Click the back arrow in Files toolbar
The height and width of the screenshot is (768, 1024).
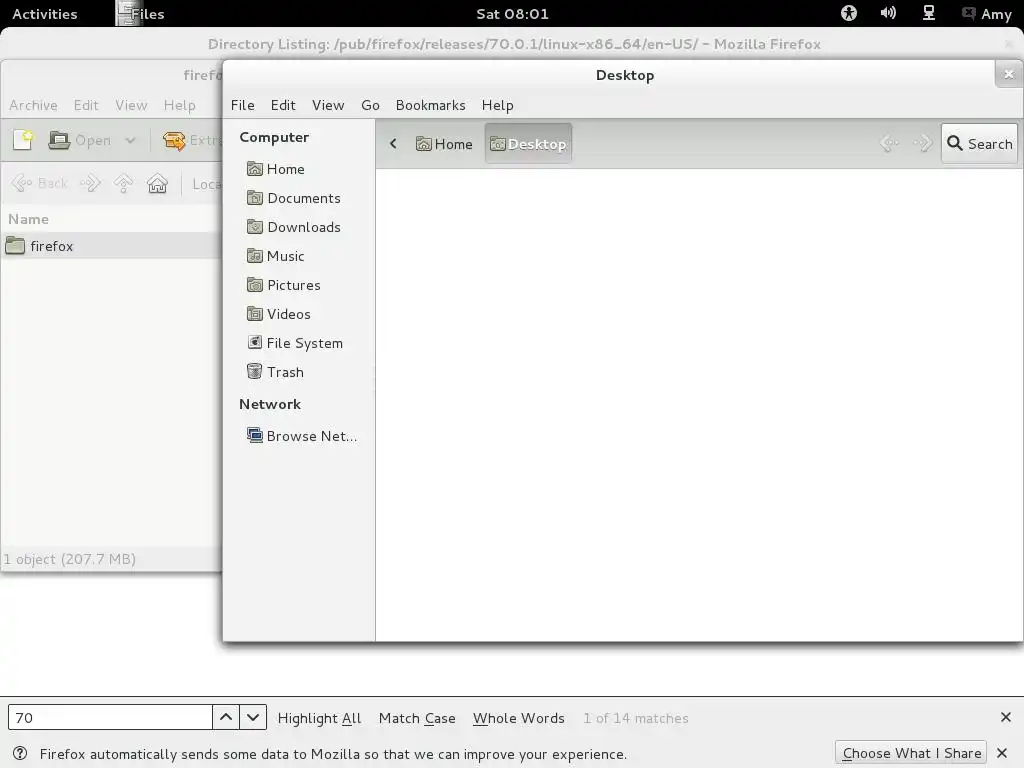point(889,144)
